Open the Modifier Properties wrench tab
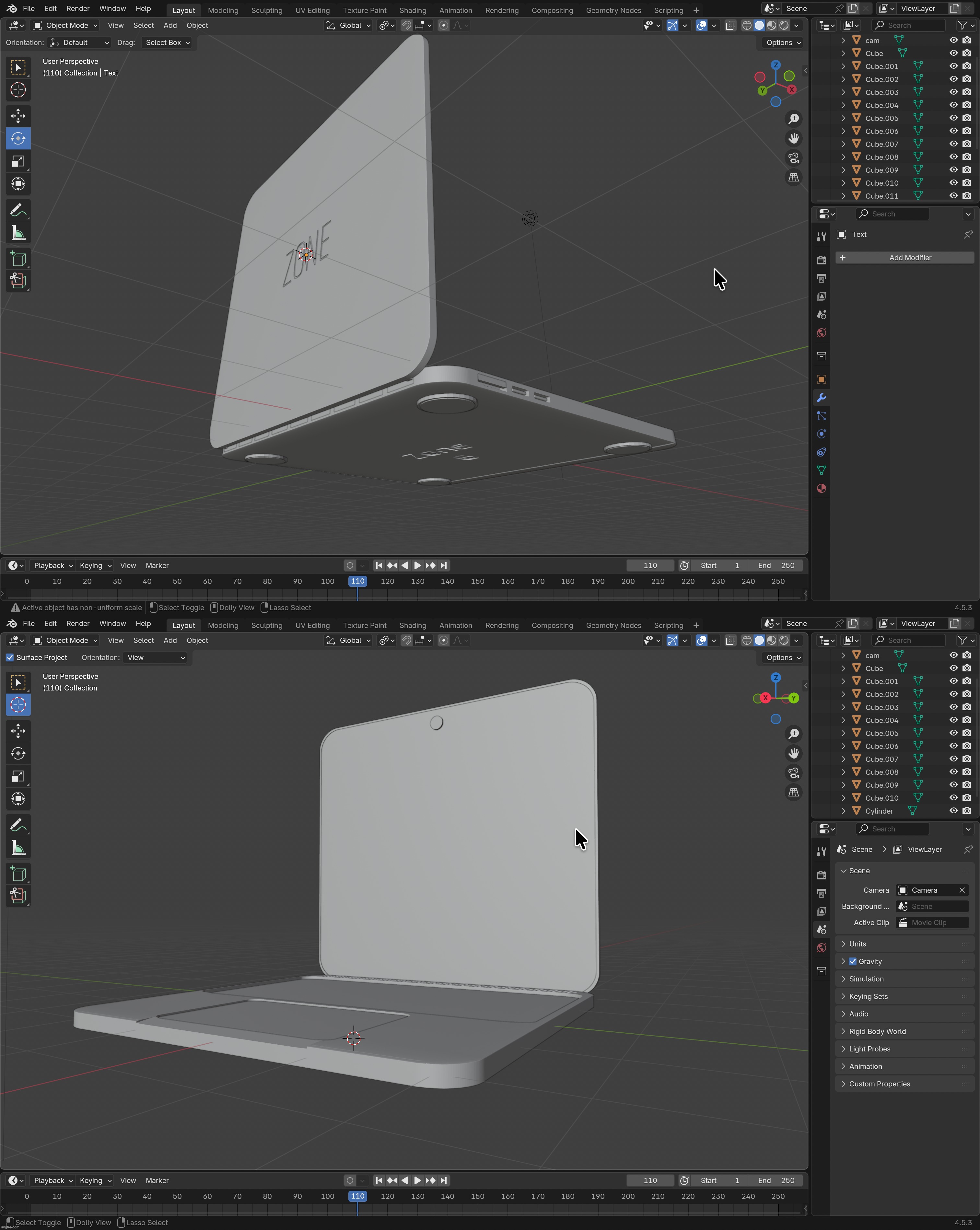Viewport: 980px width, 1230px height. tap(822, 398)
